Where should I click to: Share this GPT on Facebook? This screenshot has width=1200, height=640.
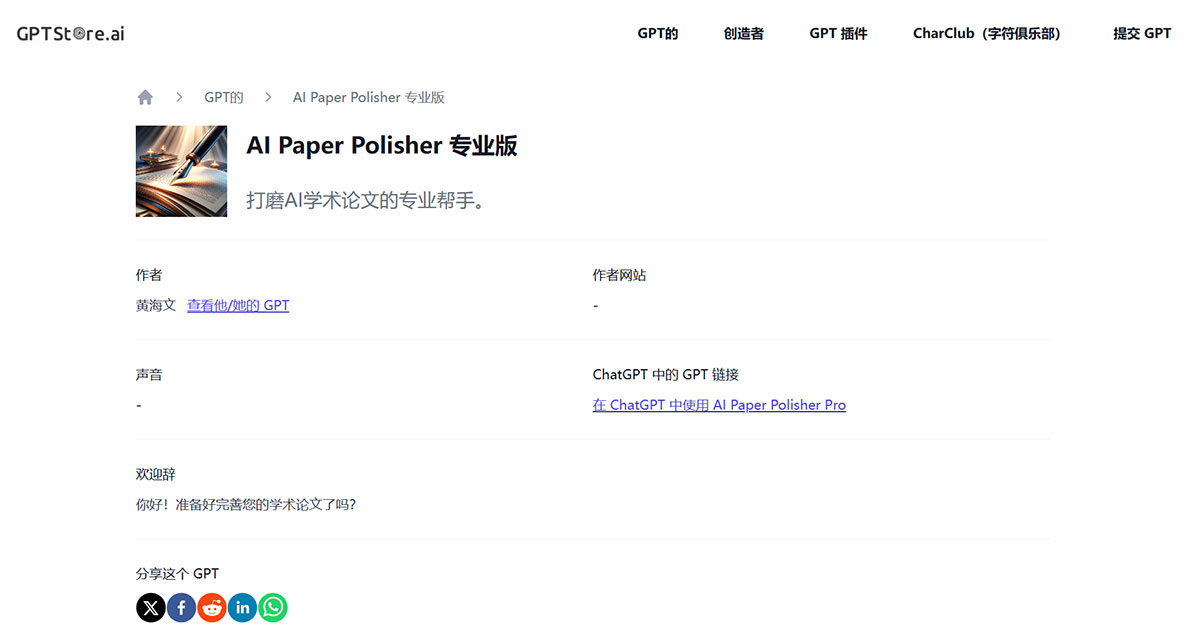(x=181, y=607)
